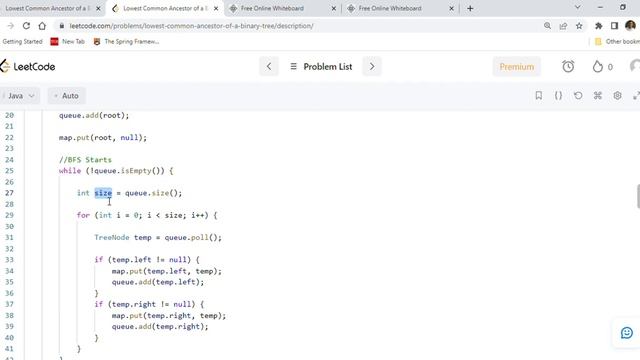This screenshot has width=640, height=360.
Task: Click the Premium button
Action: click(517, 67)
